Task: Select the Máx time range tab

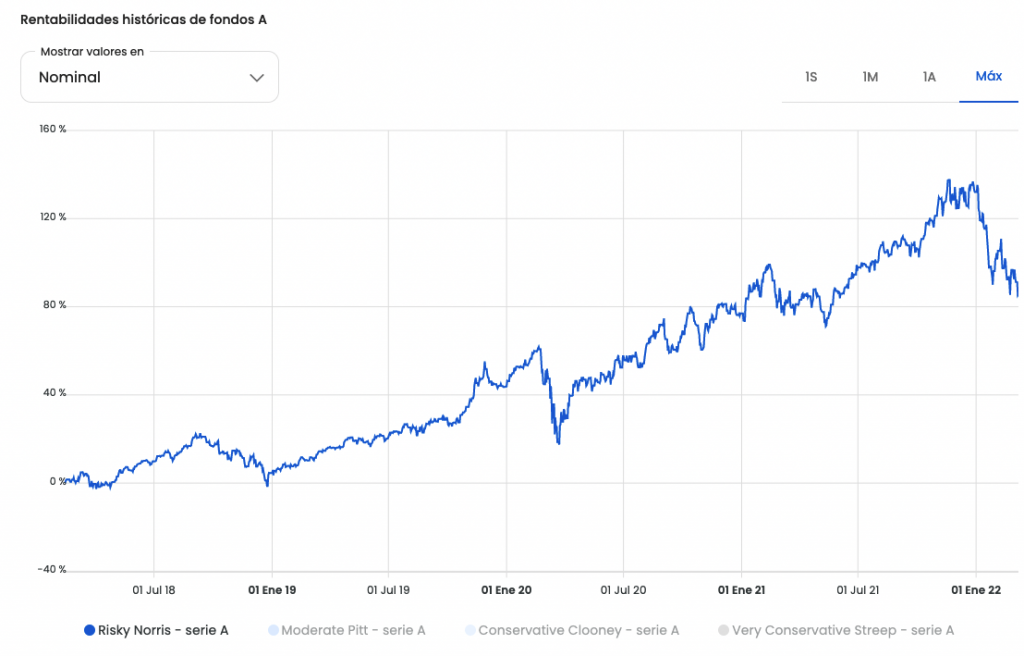Action: point(989,77)
